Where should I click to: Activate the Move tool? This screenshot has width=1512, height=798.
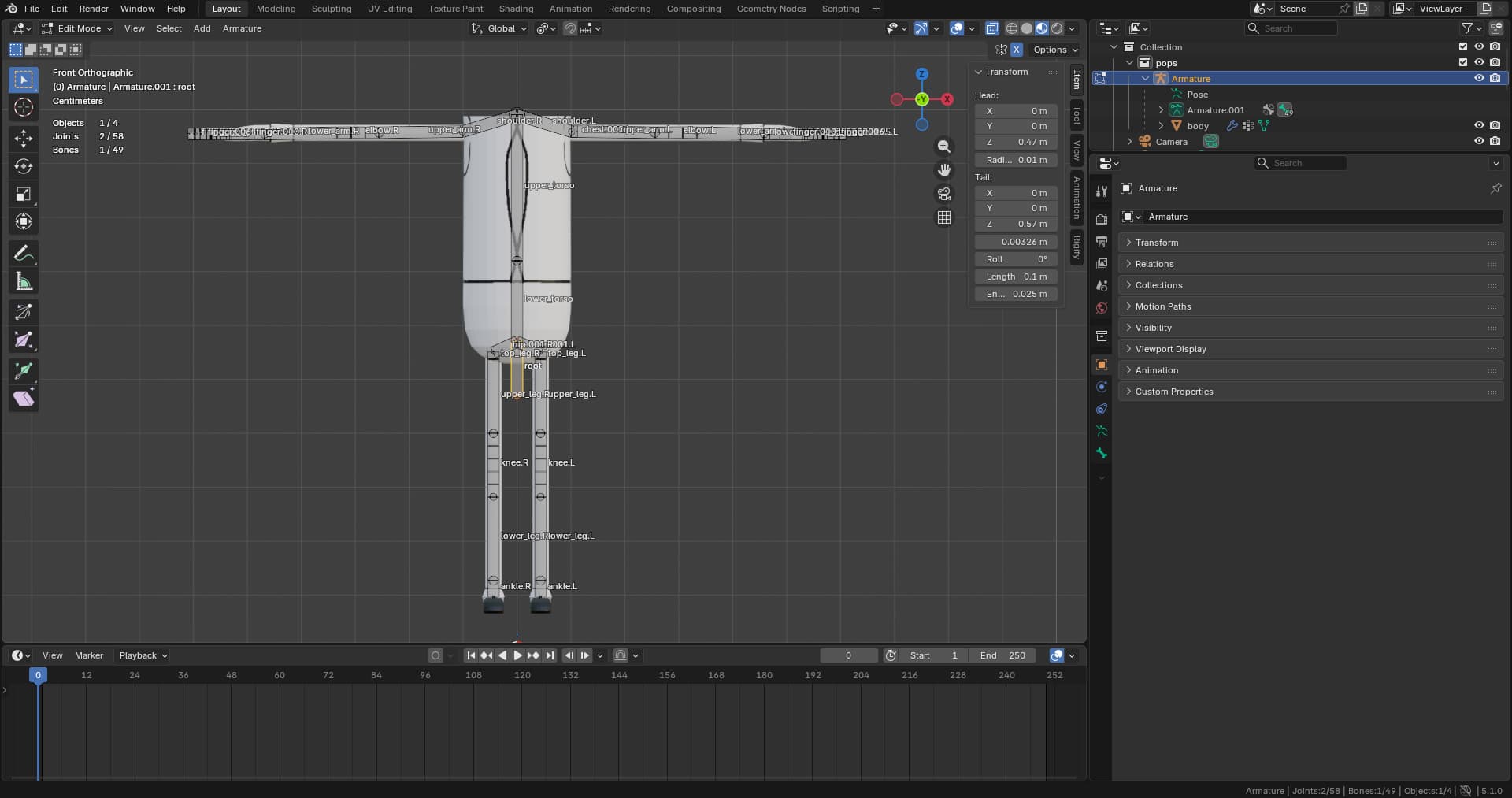(x=24, y=139)
